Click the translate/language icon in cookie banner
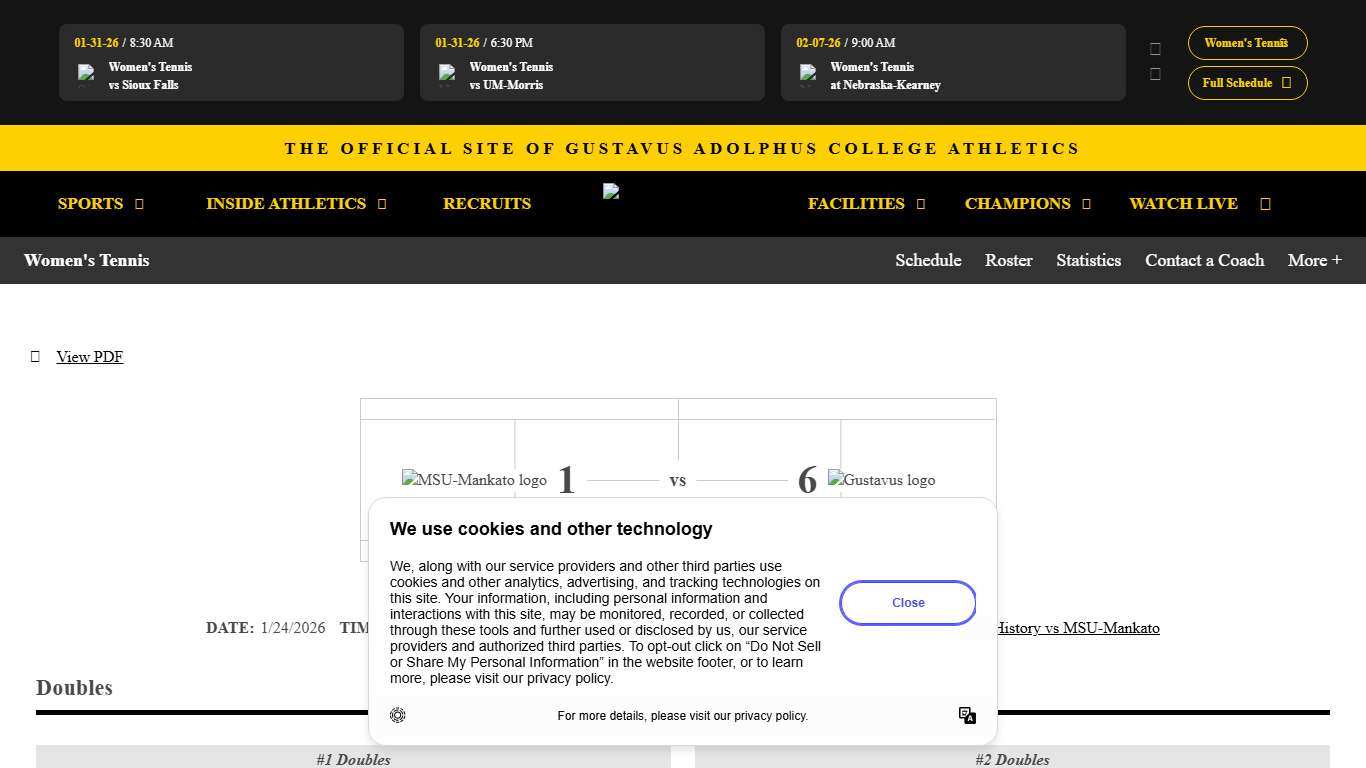 966,715
